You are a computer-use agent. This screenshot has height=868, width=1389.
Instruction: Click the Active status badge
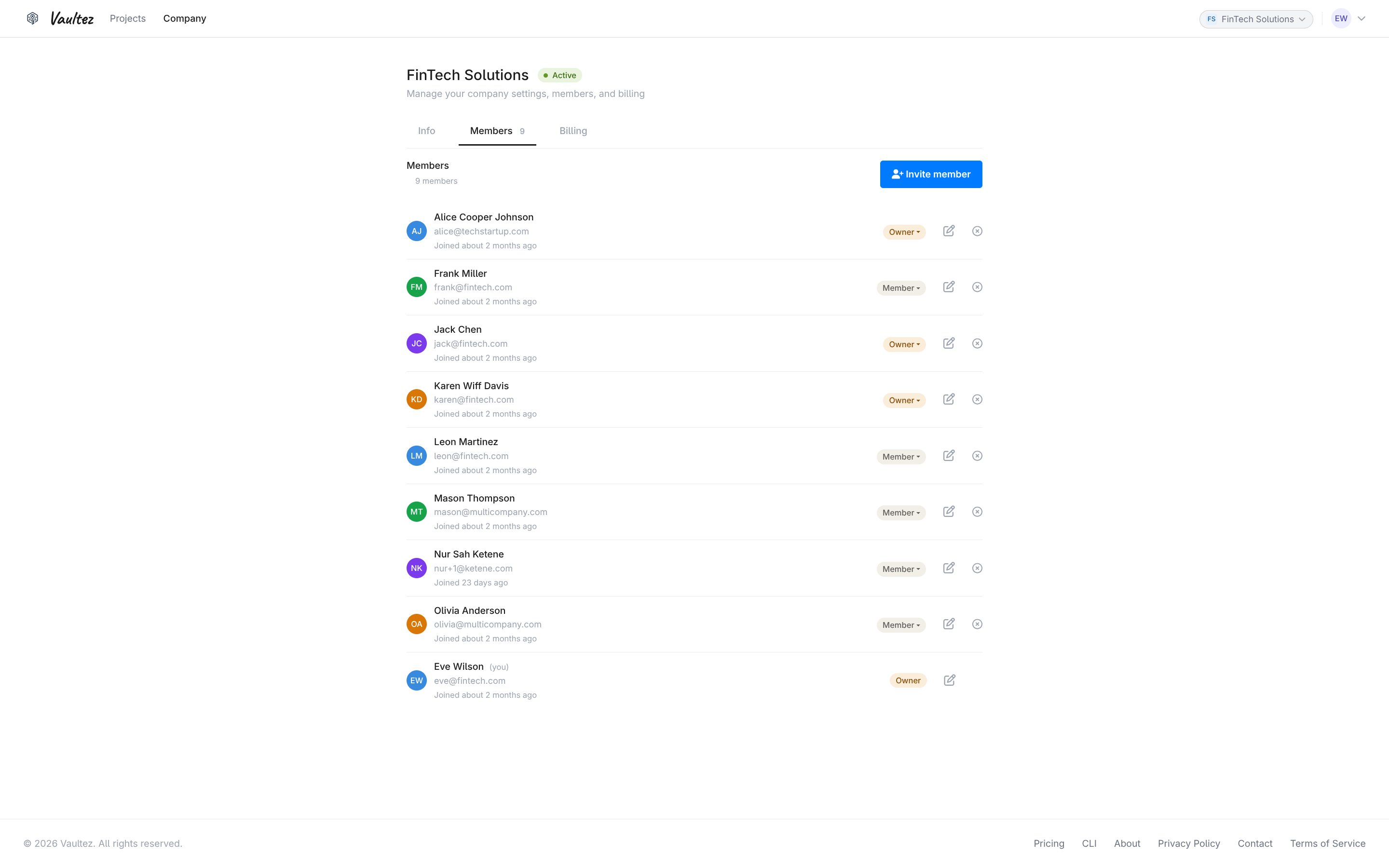(x=559, y=75)
